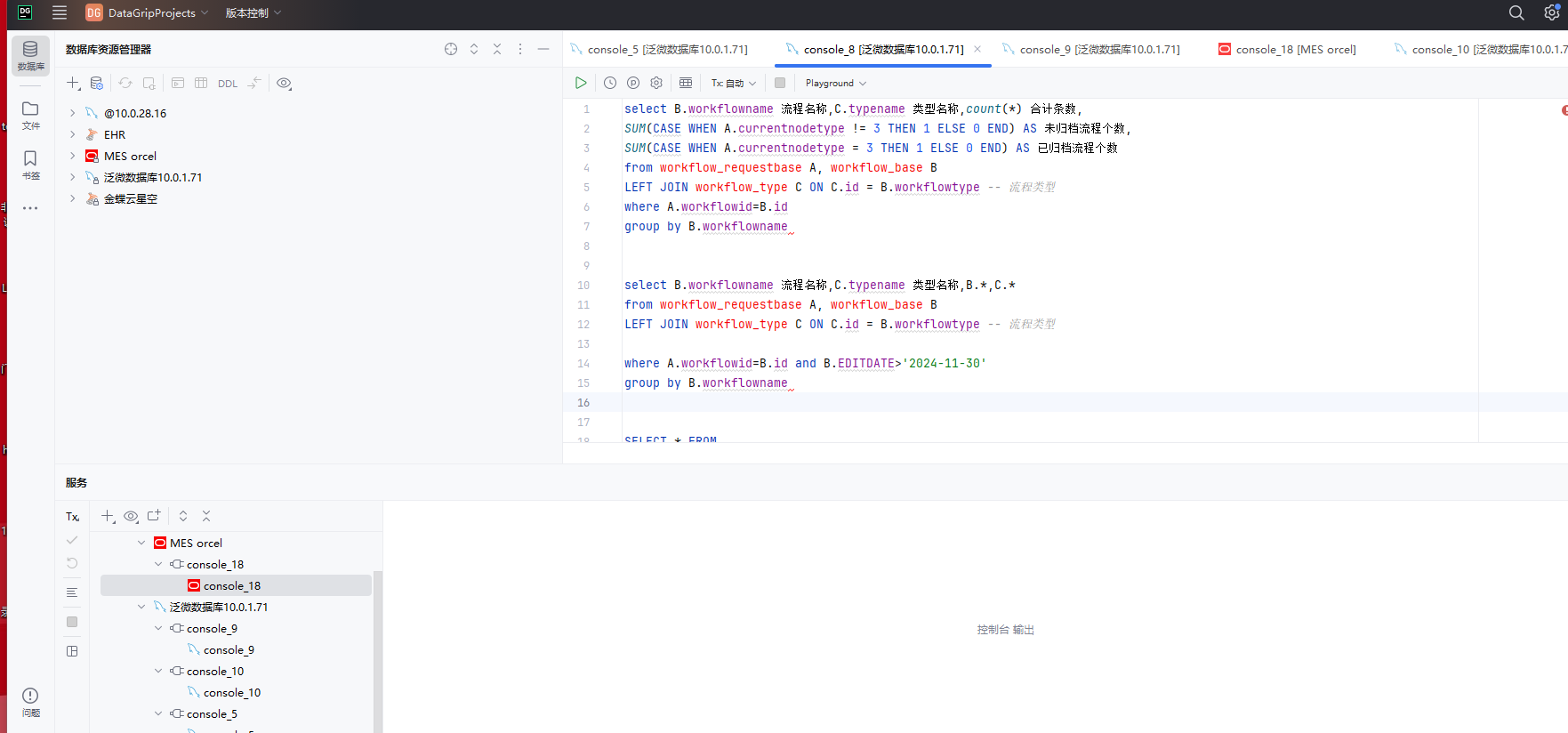1568x733 pixels.
Task: Toggle in-editor results table icon
Action: 686,83
